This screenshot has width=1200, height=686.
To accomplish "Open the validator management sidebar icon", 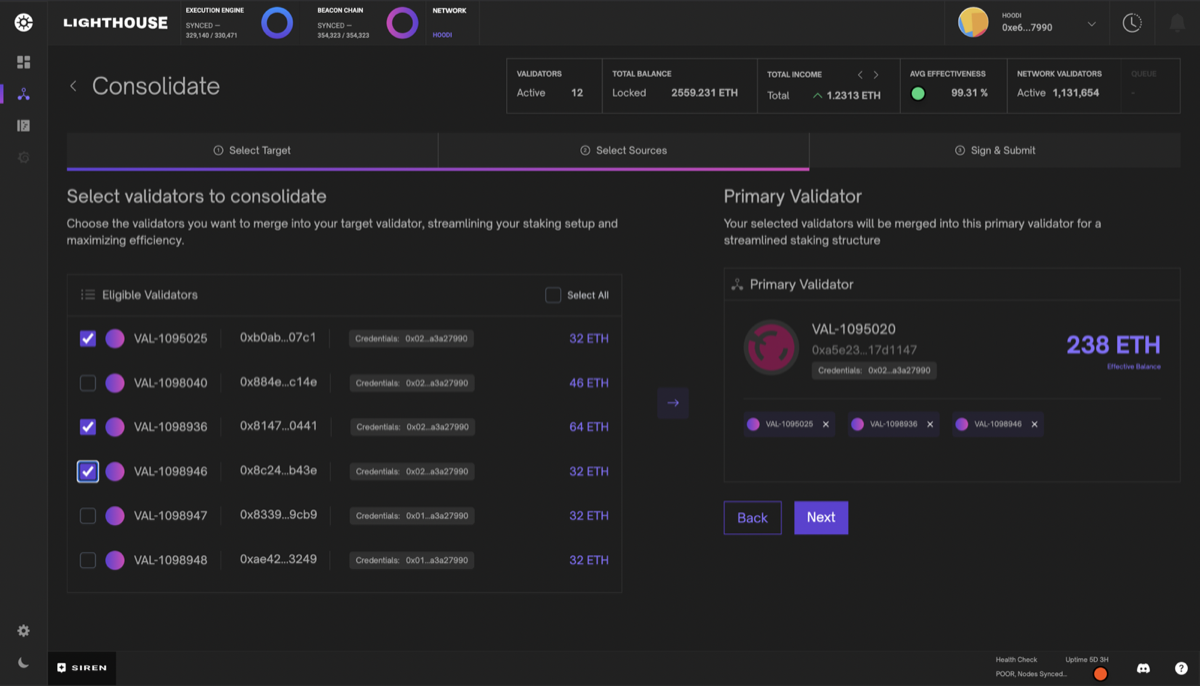I will (x=24, y=94).
